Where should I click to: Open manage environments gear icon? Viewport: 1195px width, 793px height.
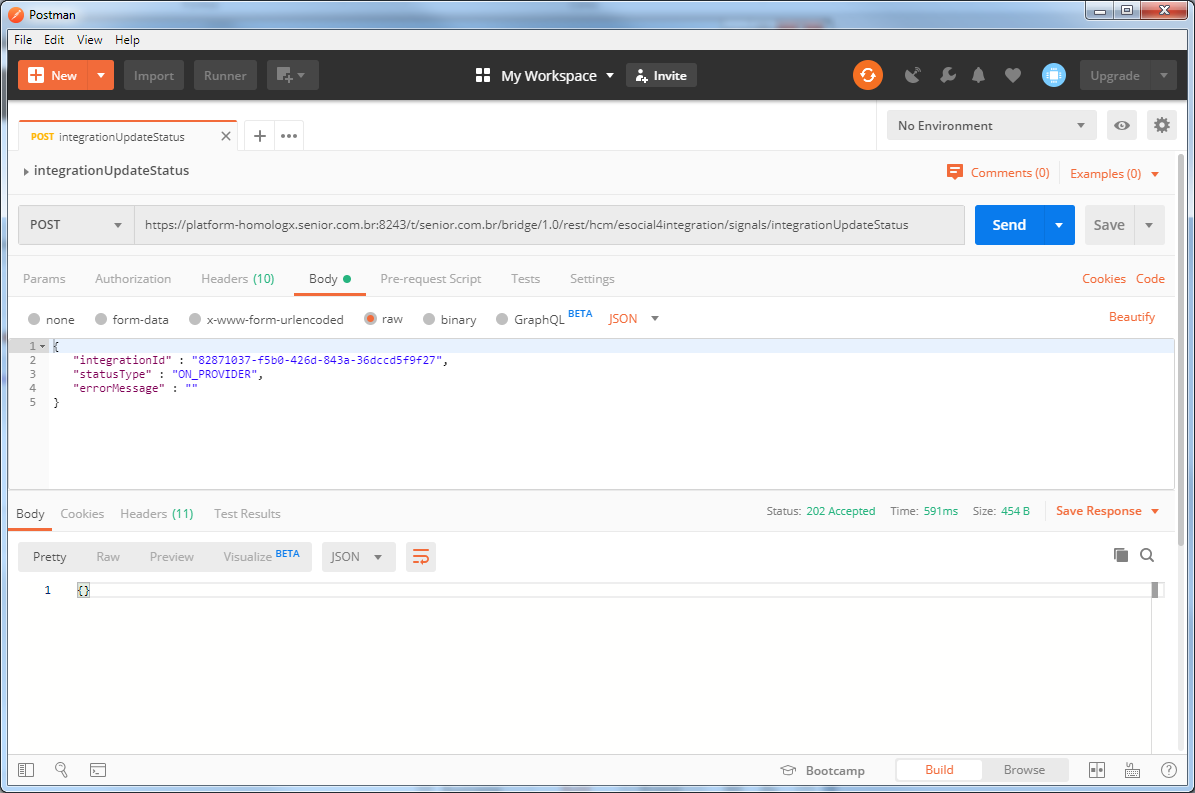pos(1161,126)
